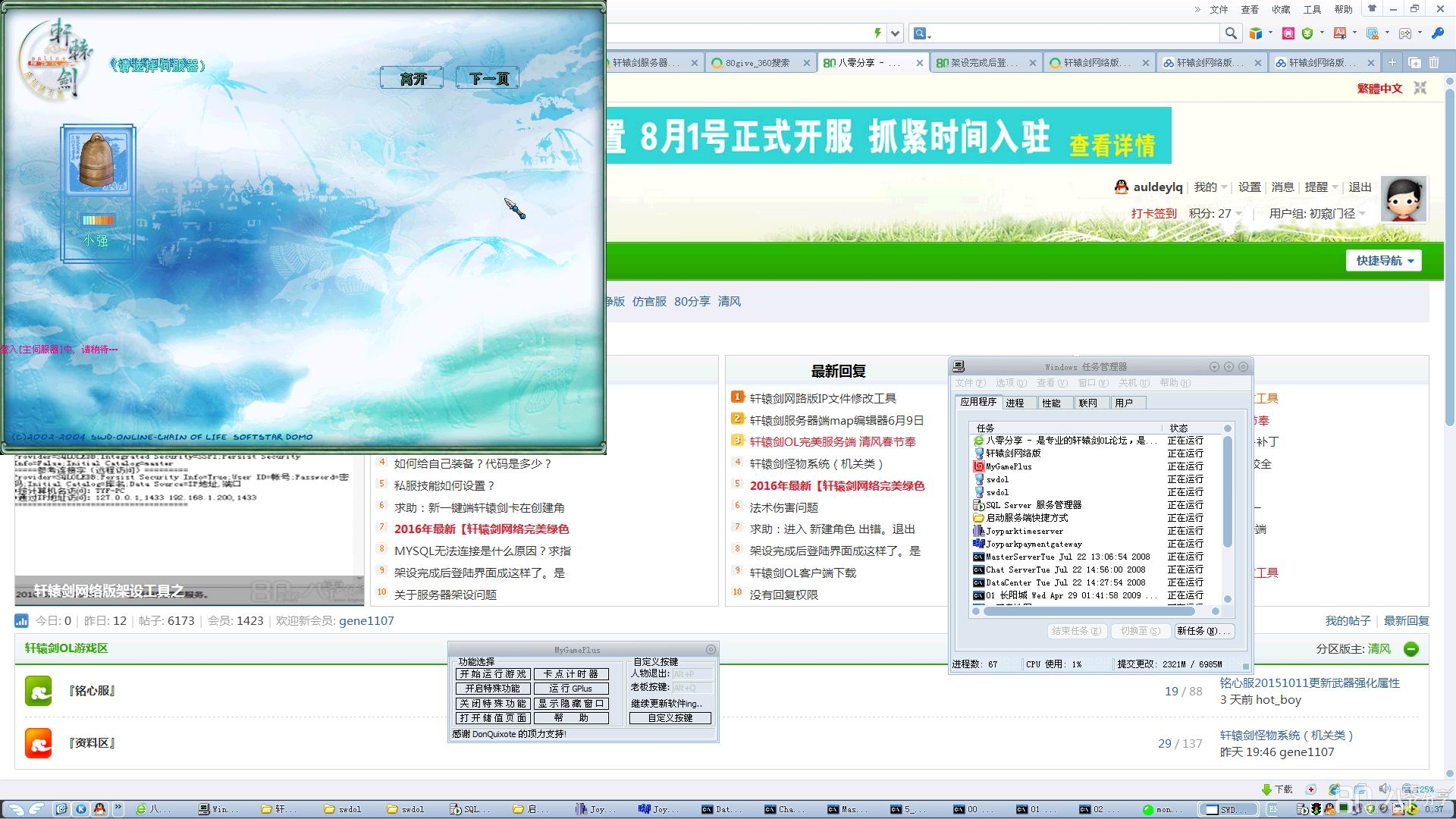Open 资料区 forum section icon
This screenshot has width=1456, height=819.
click(x=39, y=743)
